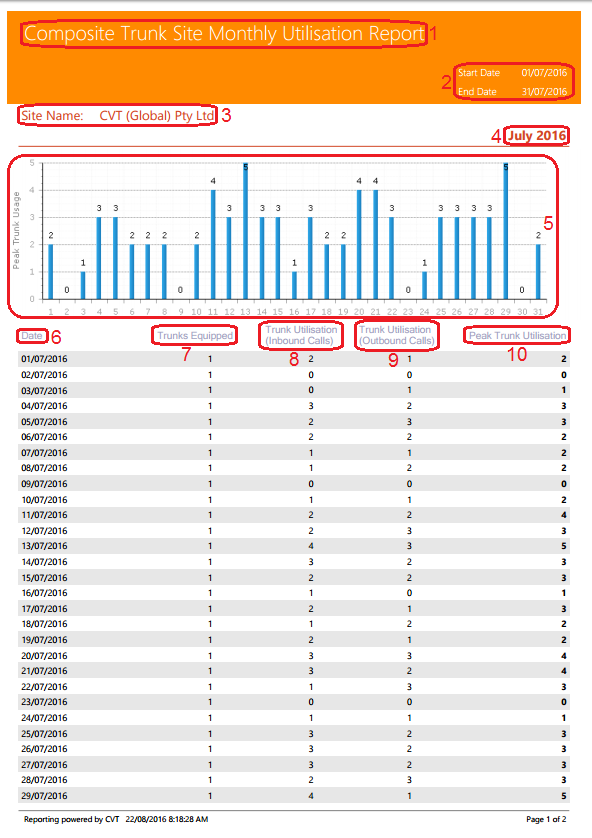
Task: Select the 20/07/2016 date cell
Action: tap(44, 656)
